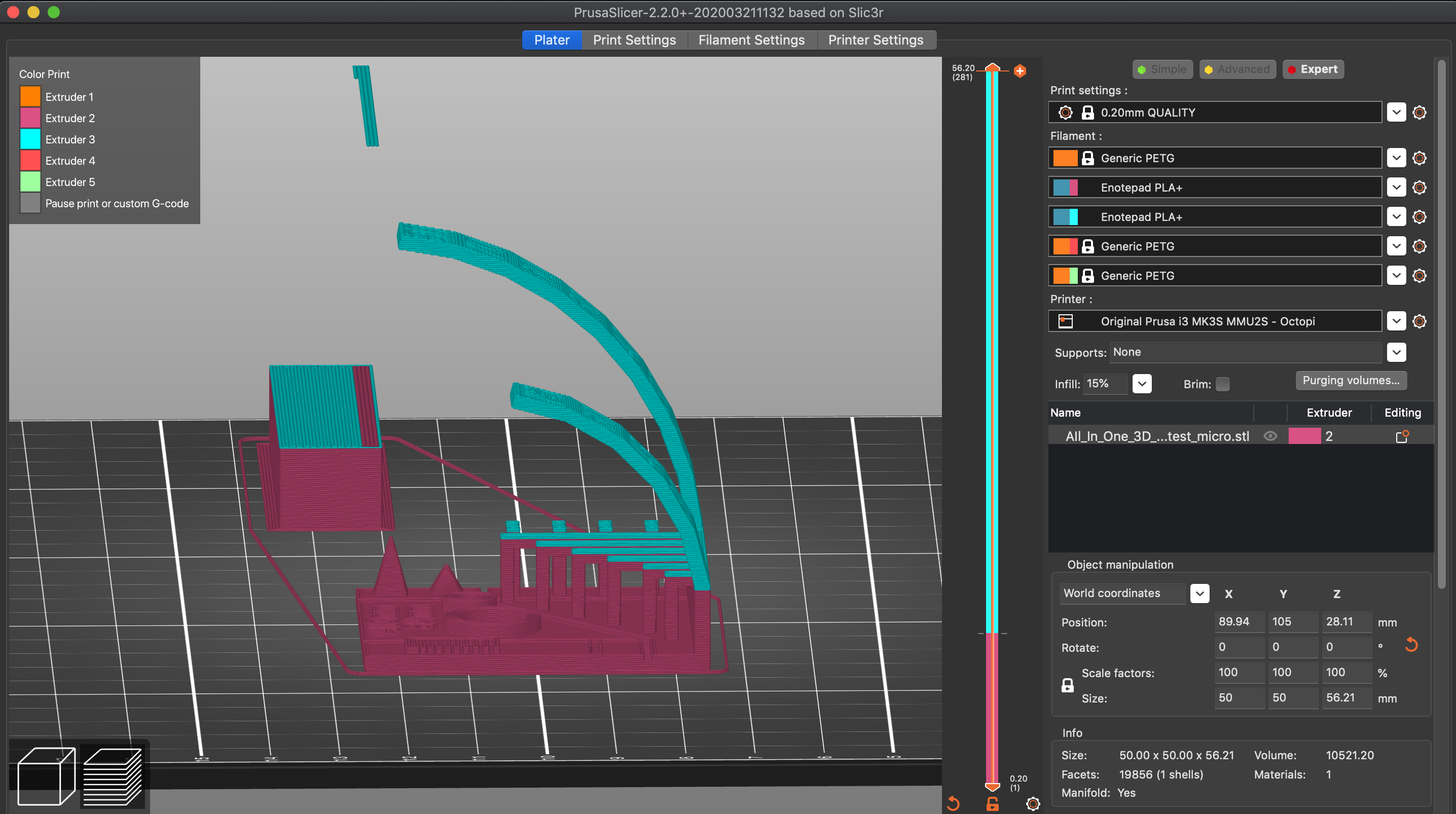Toggle the scale factors lock

coord(1067,685)
